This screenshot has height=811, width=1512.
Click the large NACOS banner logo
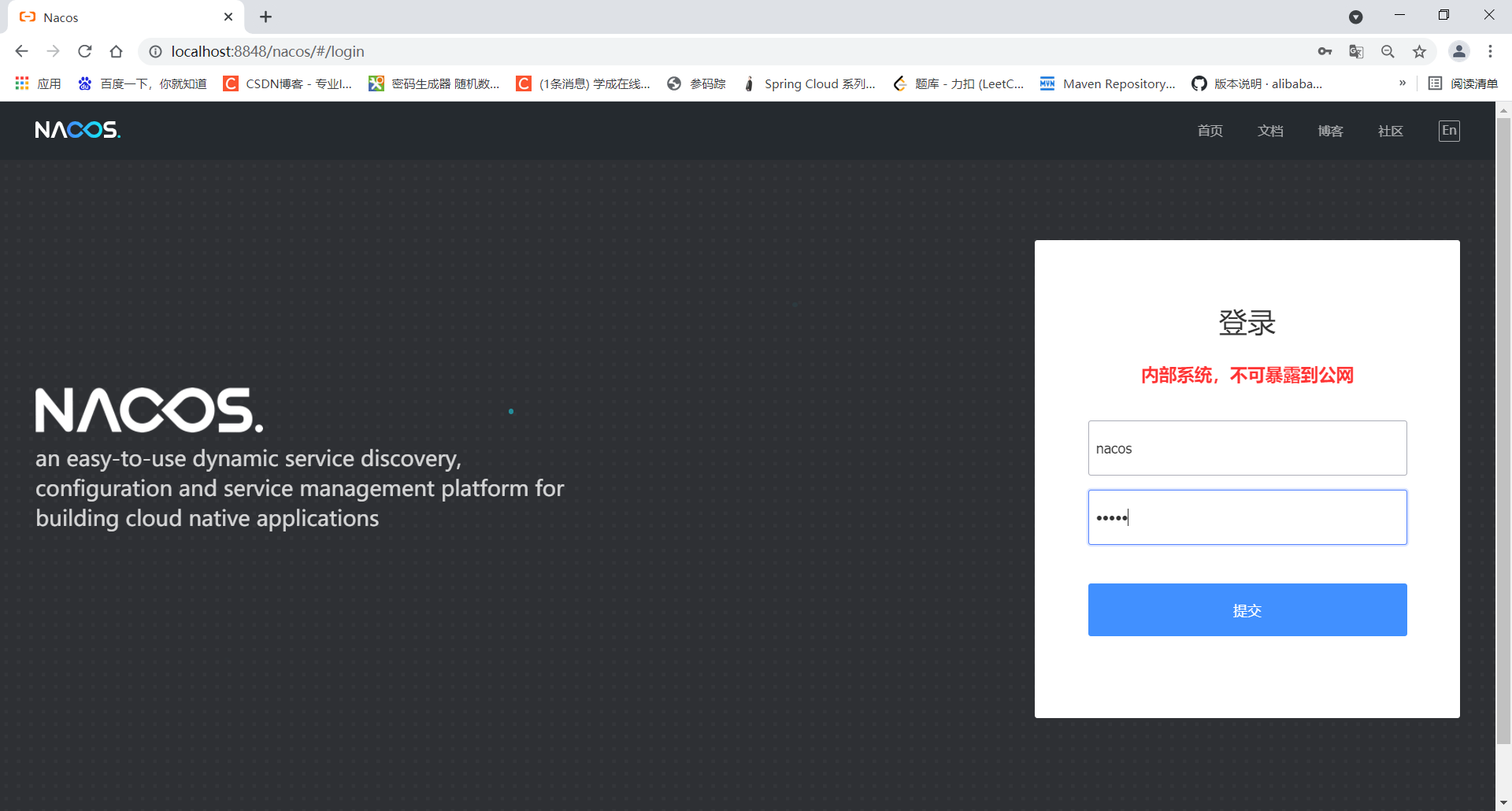(x=150, y=409)
